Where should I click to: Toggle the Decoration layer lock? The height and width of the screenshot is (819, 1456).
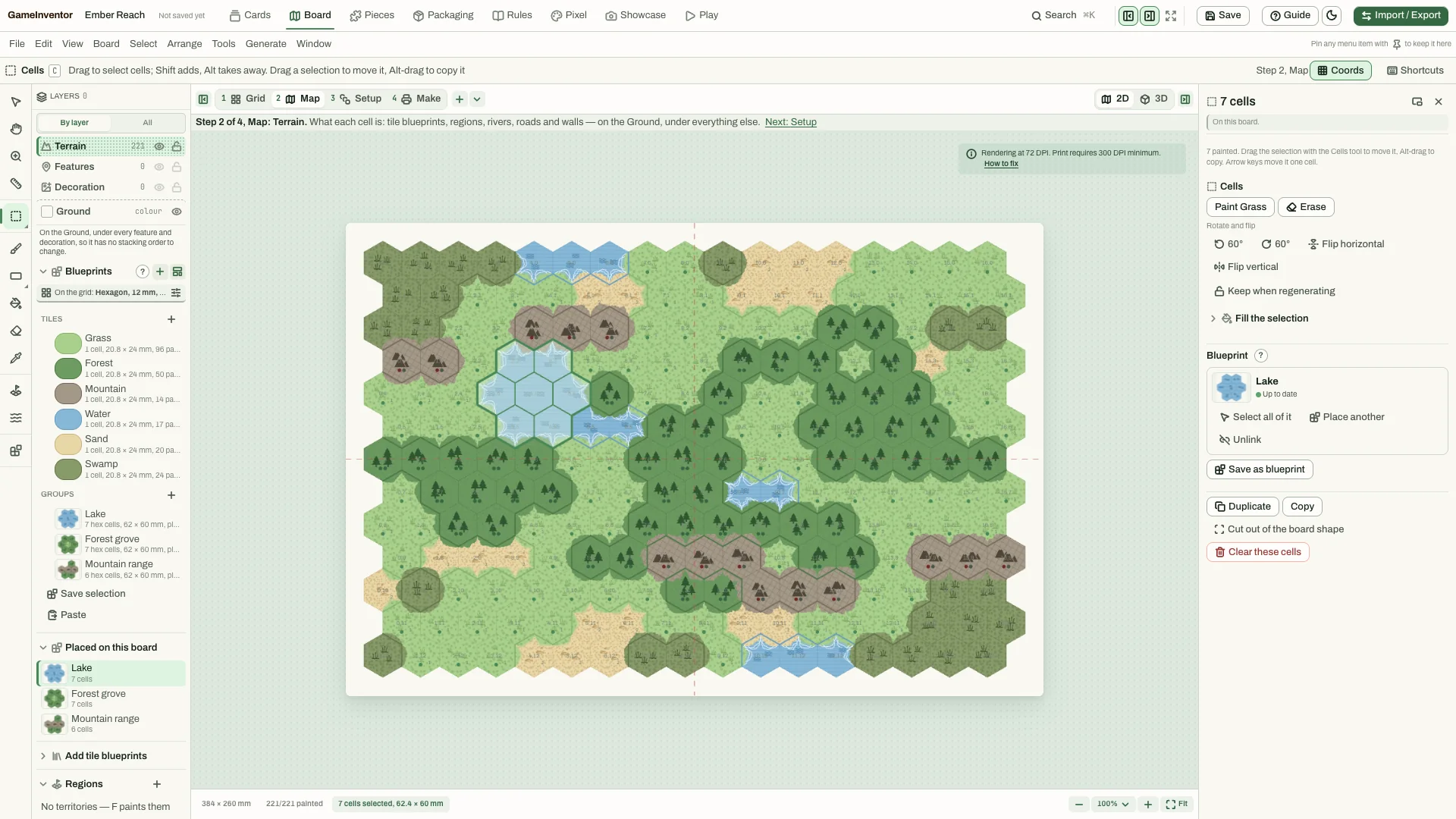177,187
